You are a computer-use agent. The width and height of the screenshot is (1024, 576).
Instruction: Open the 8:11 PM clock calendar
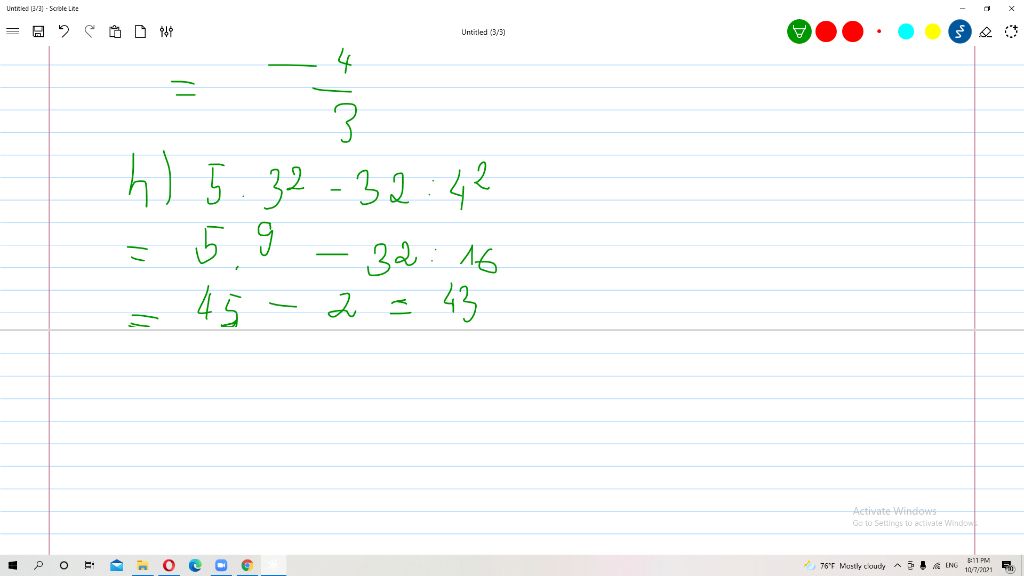pos(978,566)
